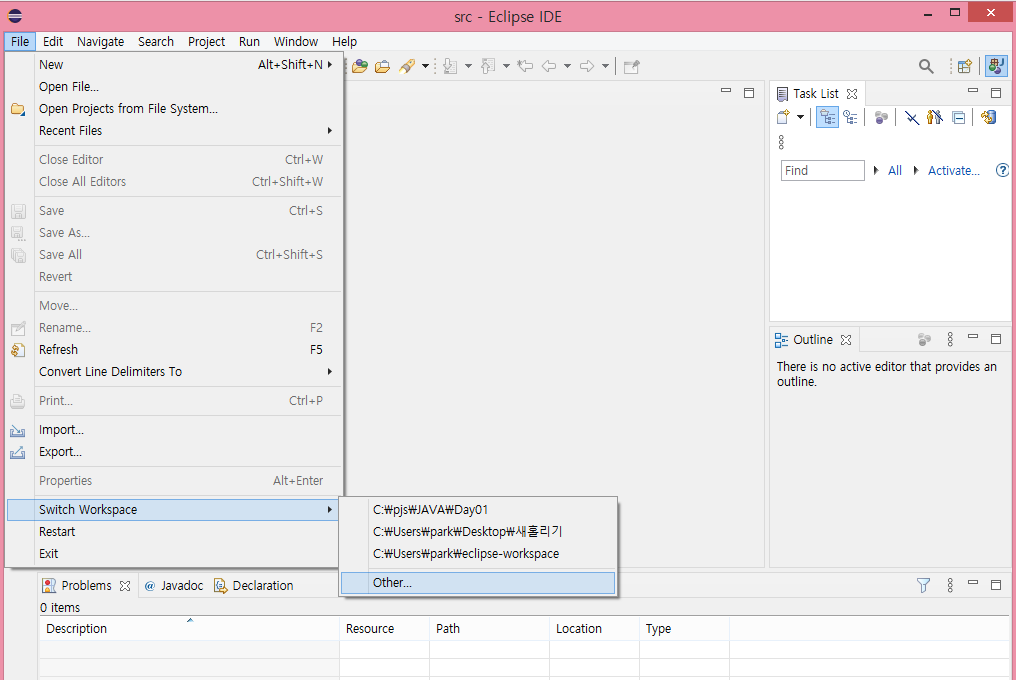Viewport: 1016px width, 680px height.
Task: Select the Java perspective icon
Action: click(996, 66)
